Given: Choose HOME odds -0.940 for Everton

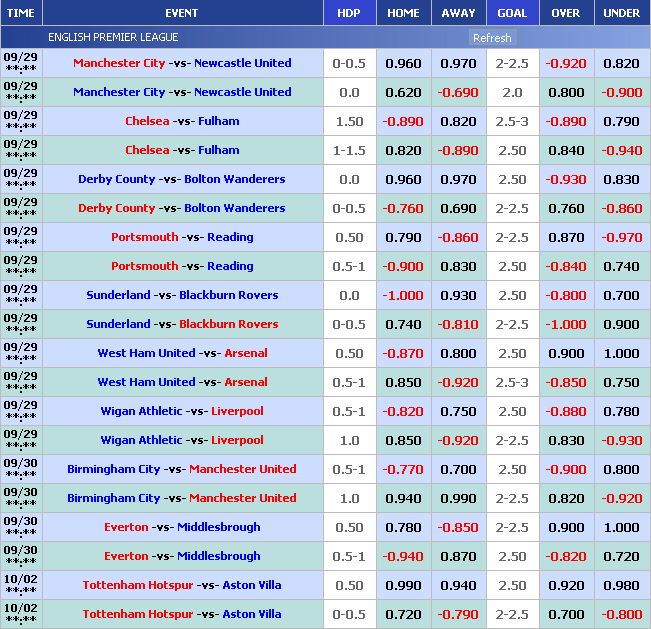Looking at the screenshot, I should tap(403, 556).
